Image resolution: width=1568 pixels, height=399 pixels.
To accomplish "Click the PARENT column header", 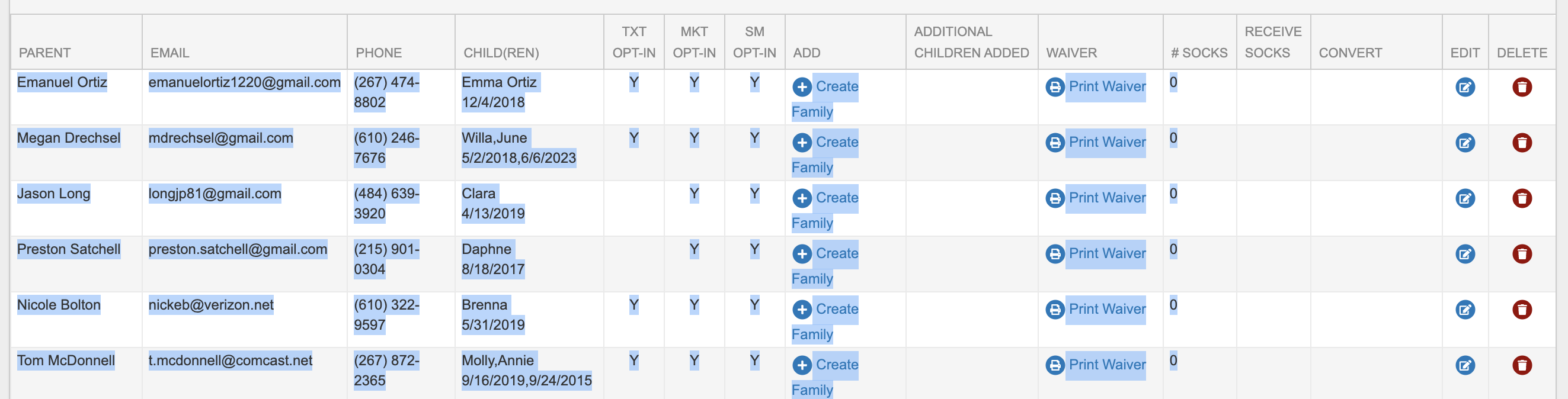I will click(x=45, y=53).
